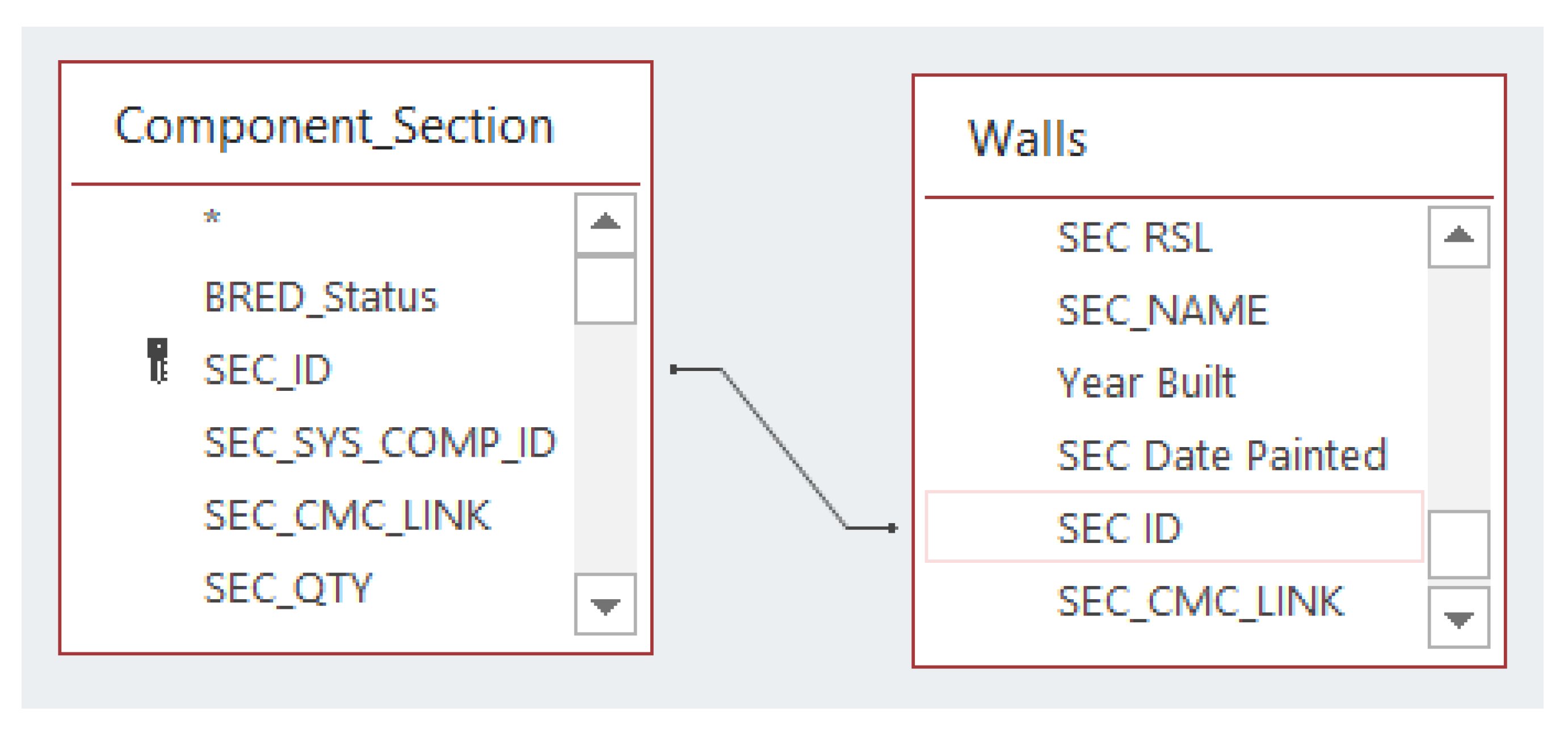Select highlighted SEC ID field in Walls
This screenshot has height=733, width=1568.
tap(1119, 528)
